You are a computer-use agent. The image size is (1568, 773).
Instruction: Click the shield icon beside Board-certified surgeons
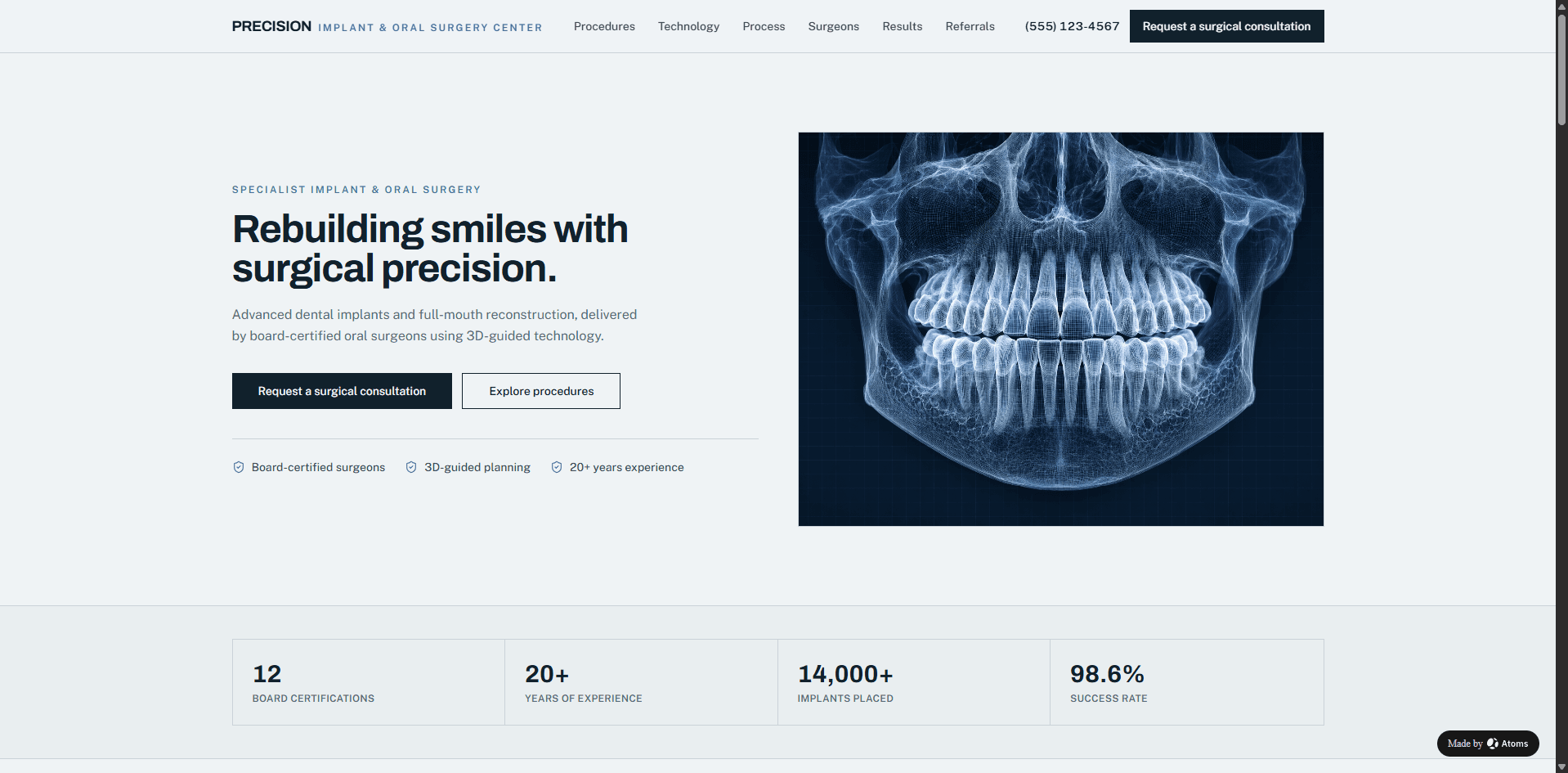(x=239, y=467)
